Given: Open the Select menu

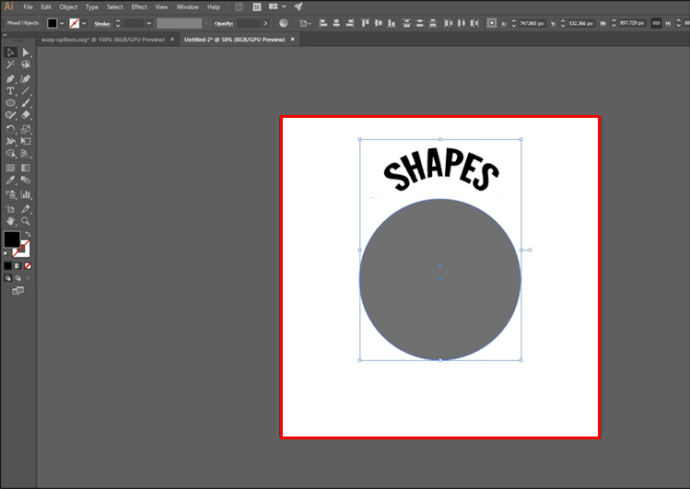Looking at the screenshot, I should pyautogui.click(x=115, y=7).
